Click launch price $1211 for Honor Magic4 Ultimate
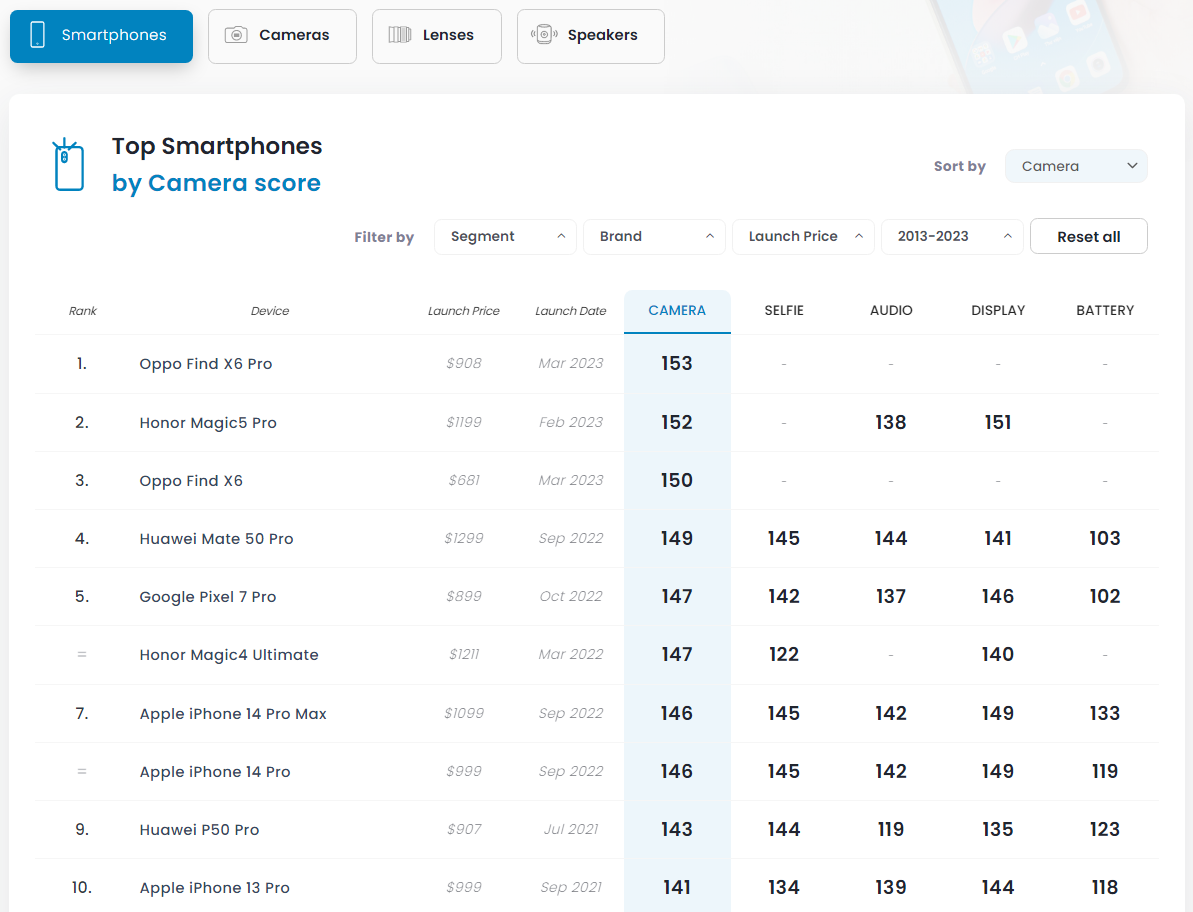This screenshot has width=1193, height=912. coord(464,654)
